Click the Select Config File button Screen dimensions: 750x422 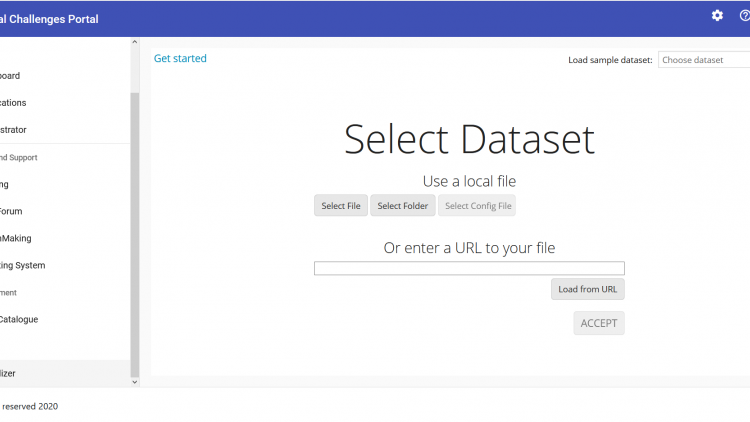(x=477, y=206)
